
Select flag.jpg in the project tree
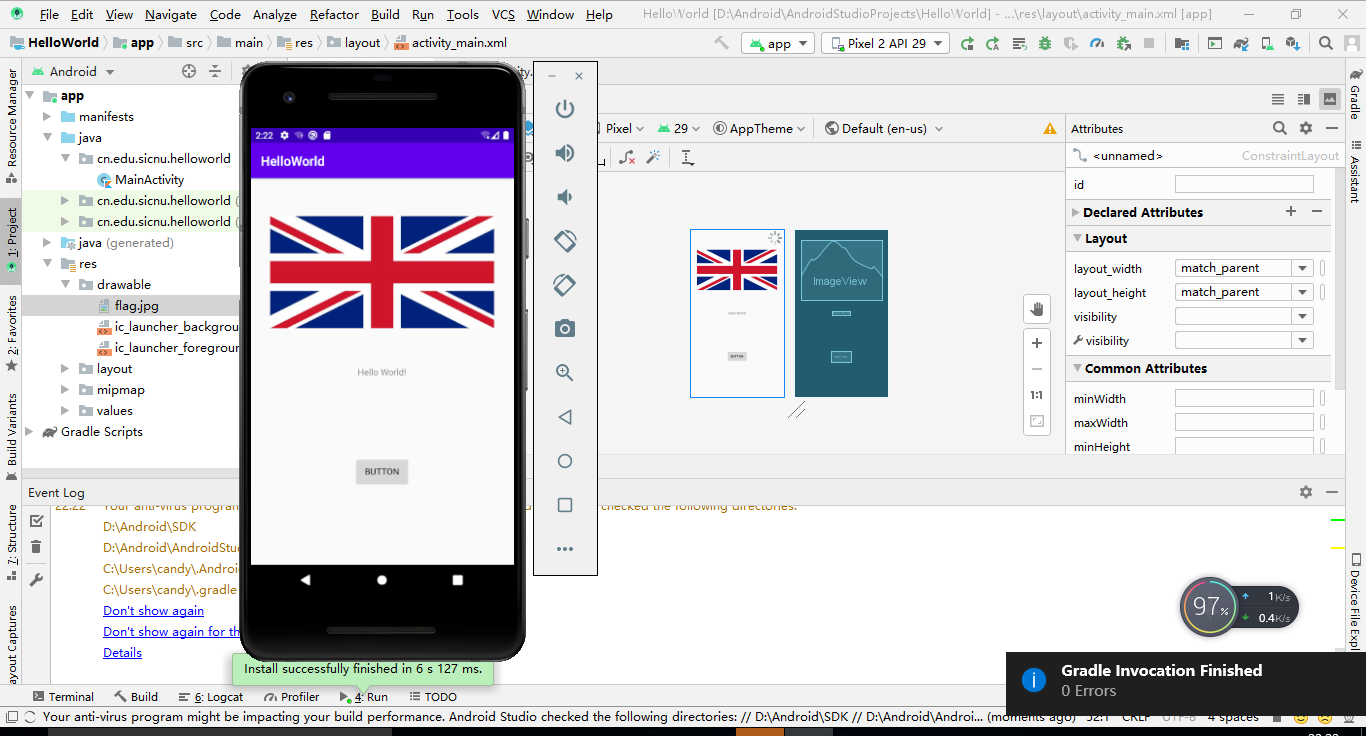pos(136,305)
